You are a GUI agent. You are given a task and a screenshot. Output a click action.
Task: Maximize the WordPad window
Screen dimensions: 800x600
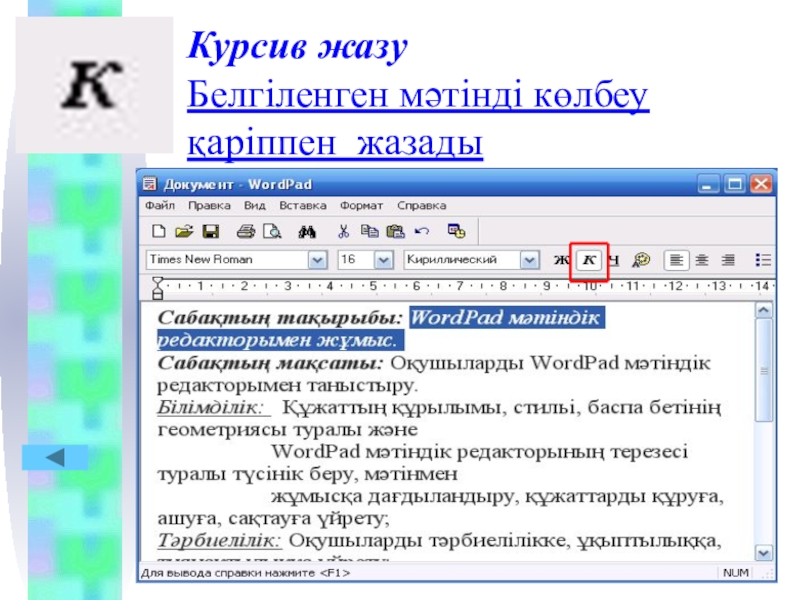[x=735, y=184]
